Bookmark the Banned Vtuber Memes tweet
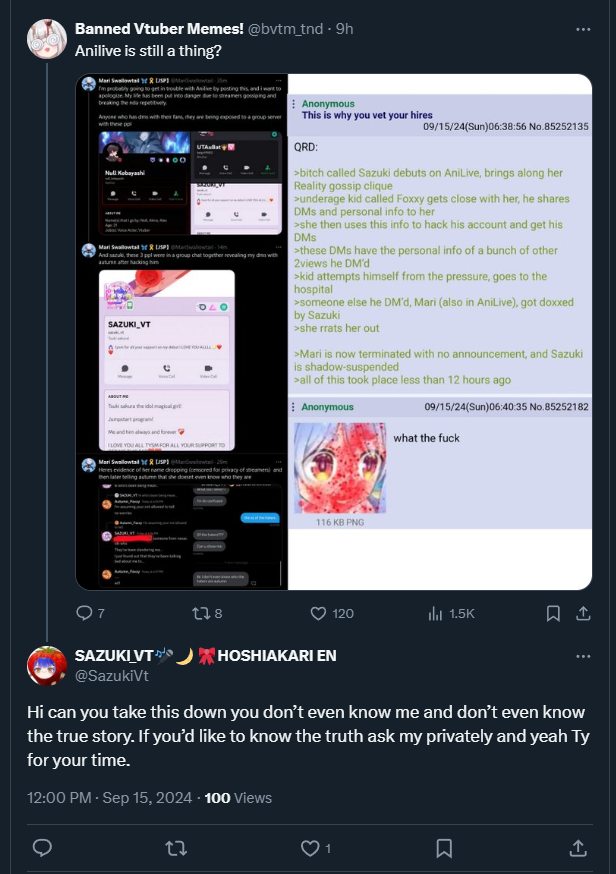 click(553, 613)
